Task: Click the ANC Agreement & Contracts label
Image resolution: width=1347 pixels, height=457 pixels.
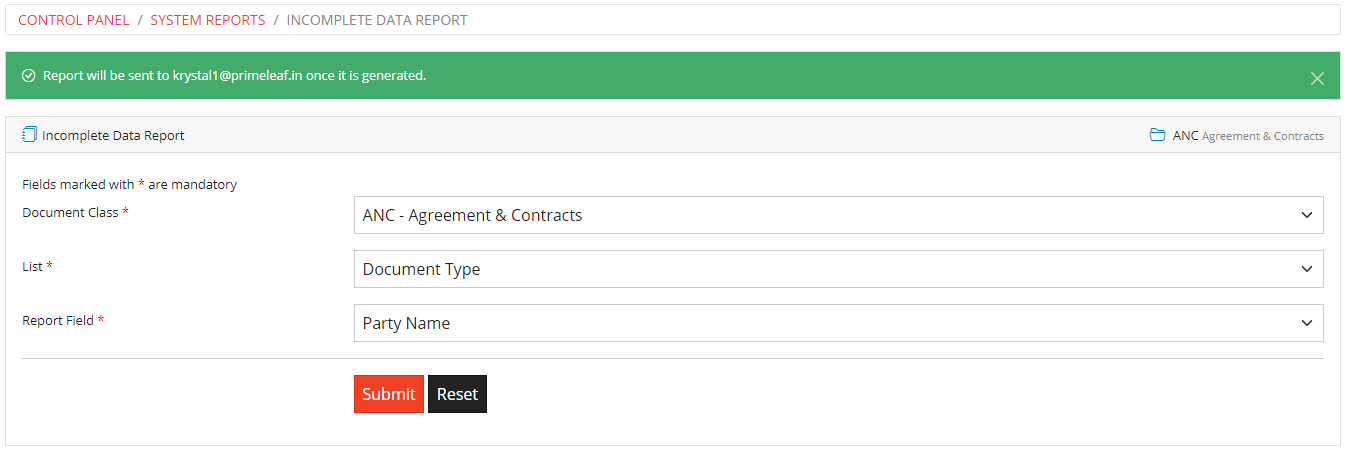Action: point(1248,135)
